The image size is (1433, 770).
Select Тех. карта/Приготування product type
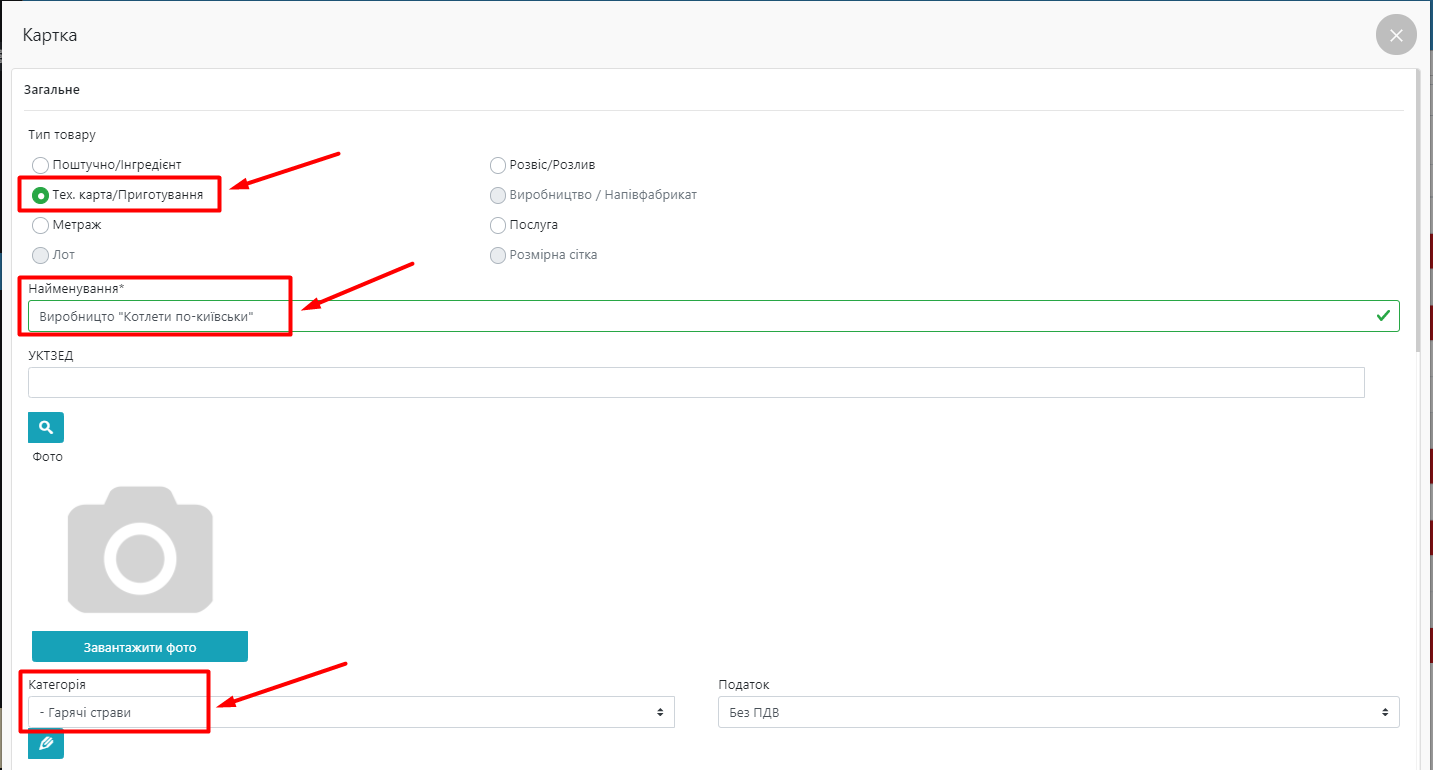41,195
